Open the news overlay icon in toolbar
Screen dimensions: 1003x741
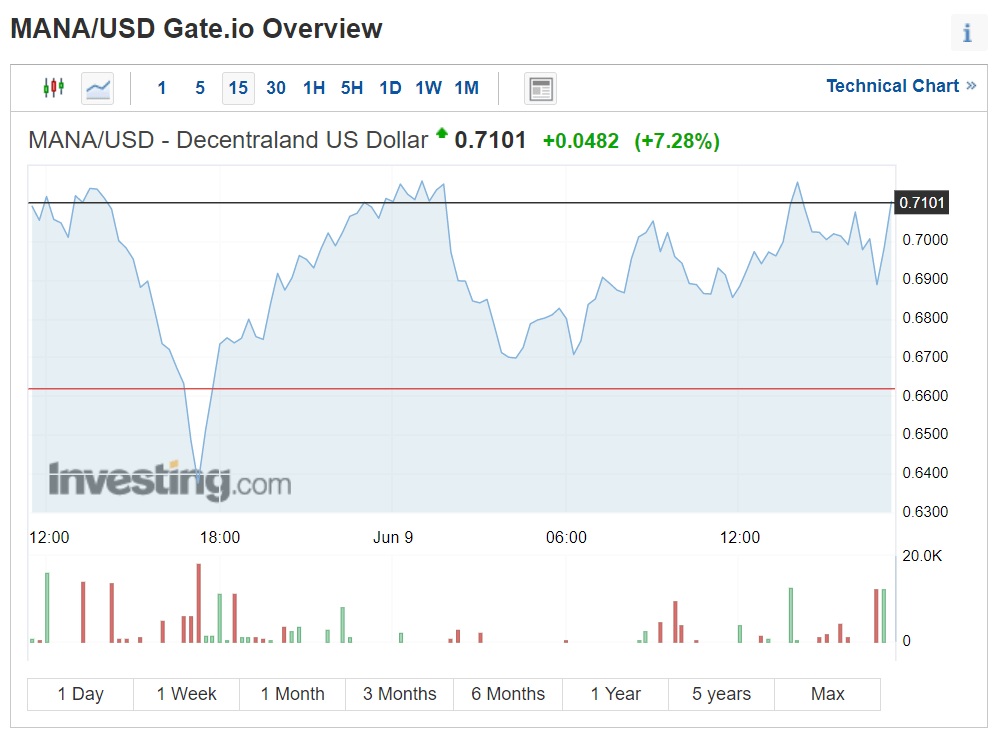point(541,89)
